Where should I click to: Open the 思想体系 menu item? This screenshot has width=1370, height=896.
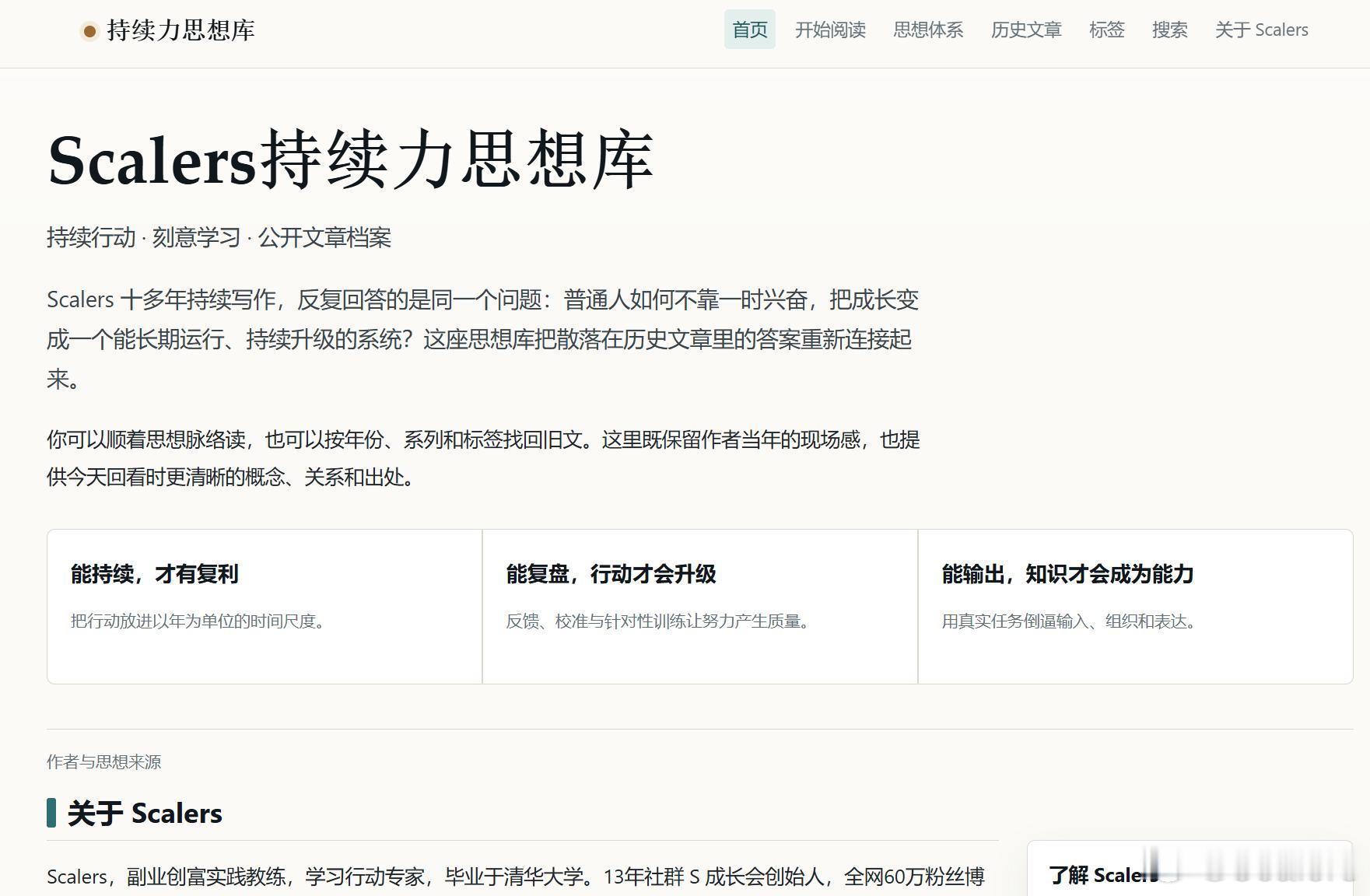tap(928, 30)
